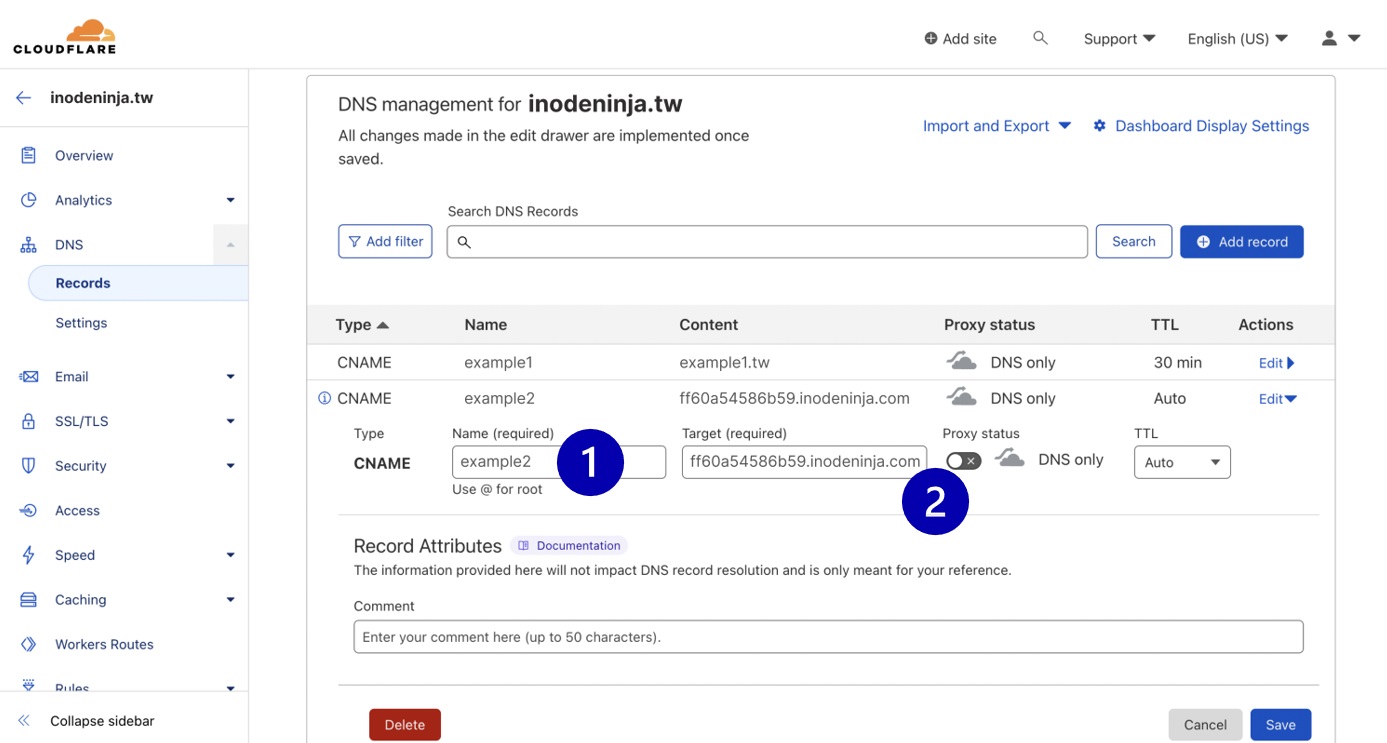
Task: Open the TTL Auto dropdown
Action: (1182, 462)
